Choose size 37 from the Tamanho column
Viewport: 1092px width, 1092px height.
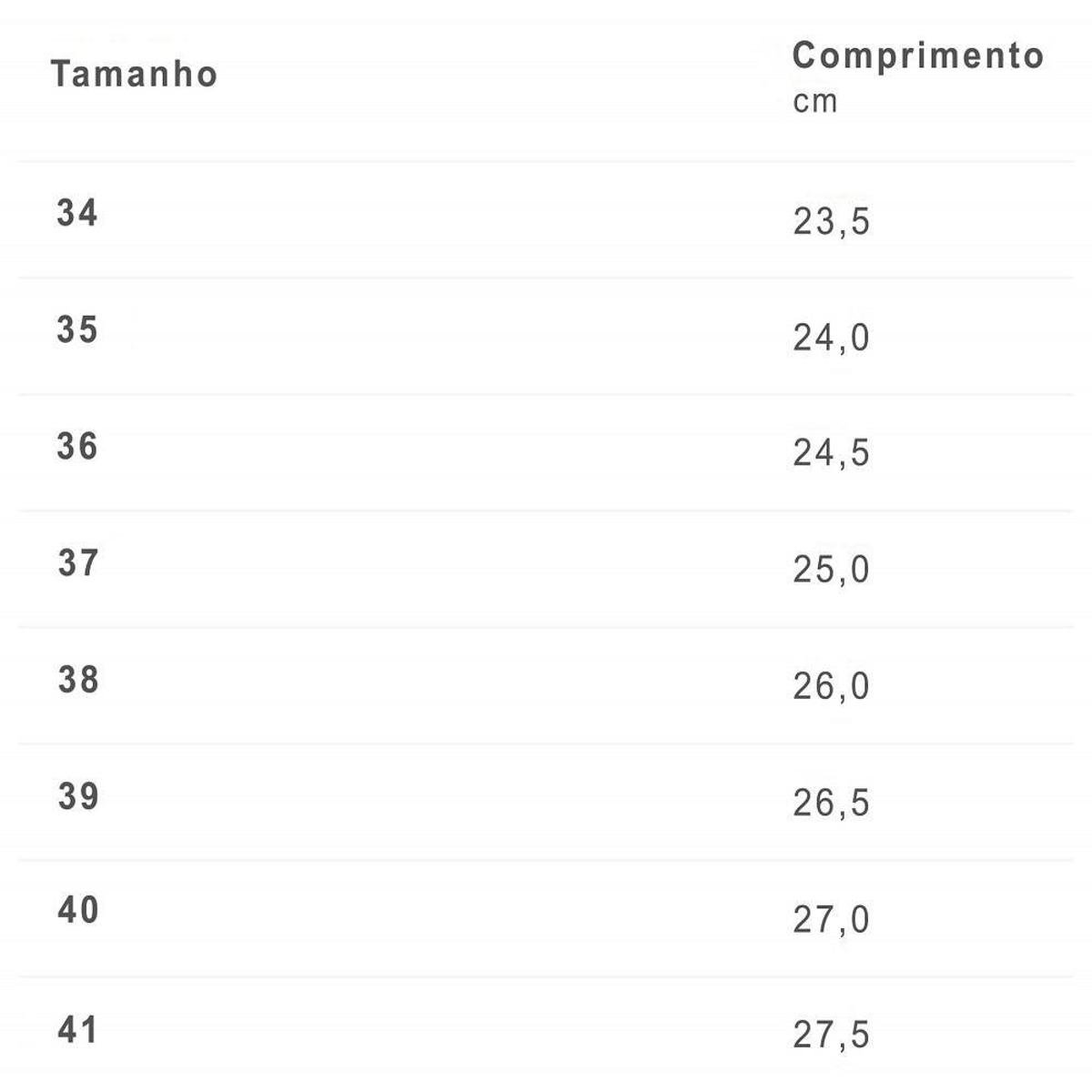(78, 563)
